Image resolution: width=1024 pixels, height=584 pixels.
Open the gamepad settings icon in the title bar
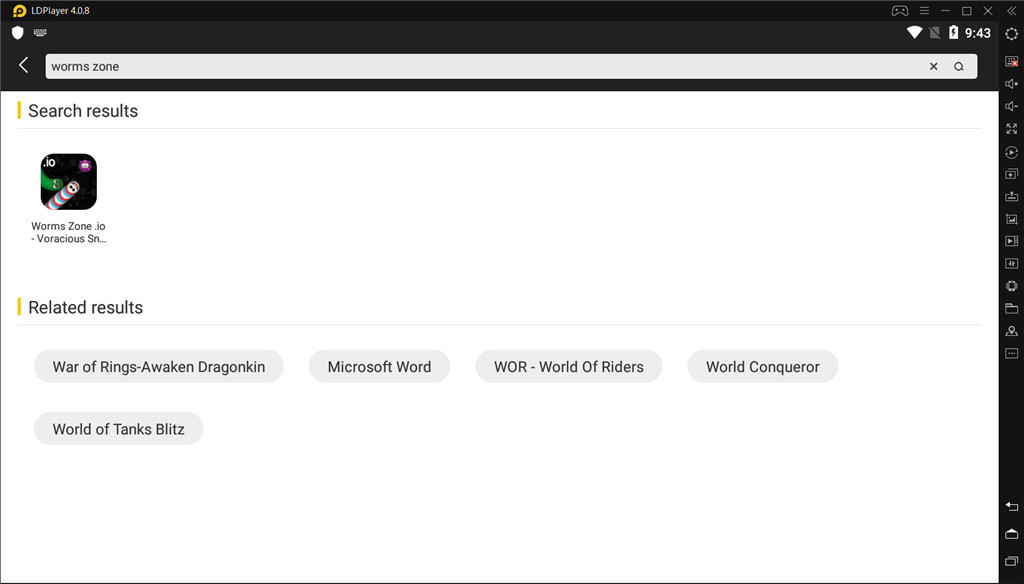pos(899,11)
